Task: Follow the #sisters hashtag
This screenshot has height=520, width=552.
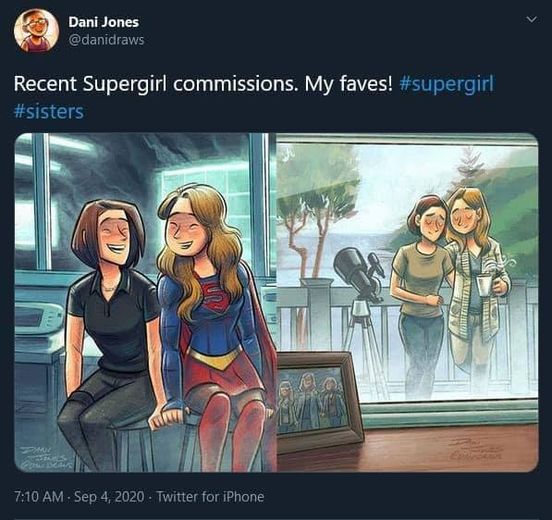Action: (49, 112)
